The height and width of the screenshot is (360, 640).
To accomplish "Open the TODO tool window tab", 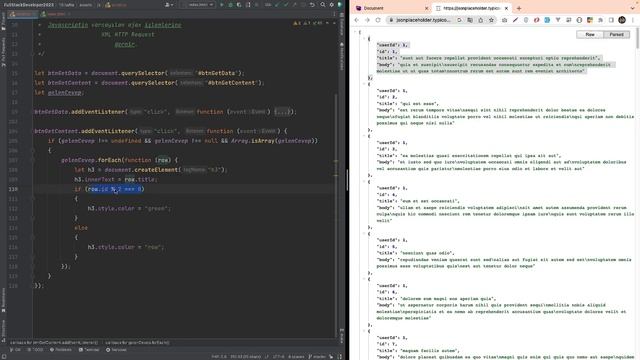I will pyautogui.click(x=35, y=350).
